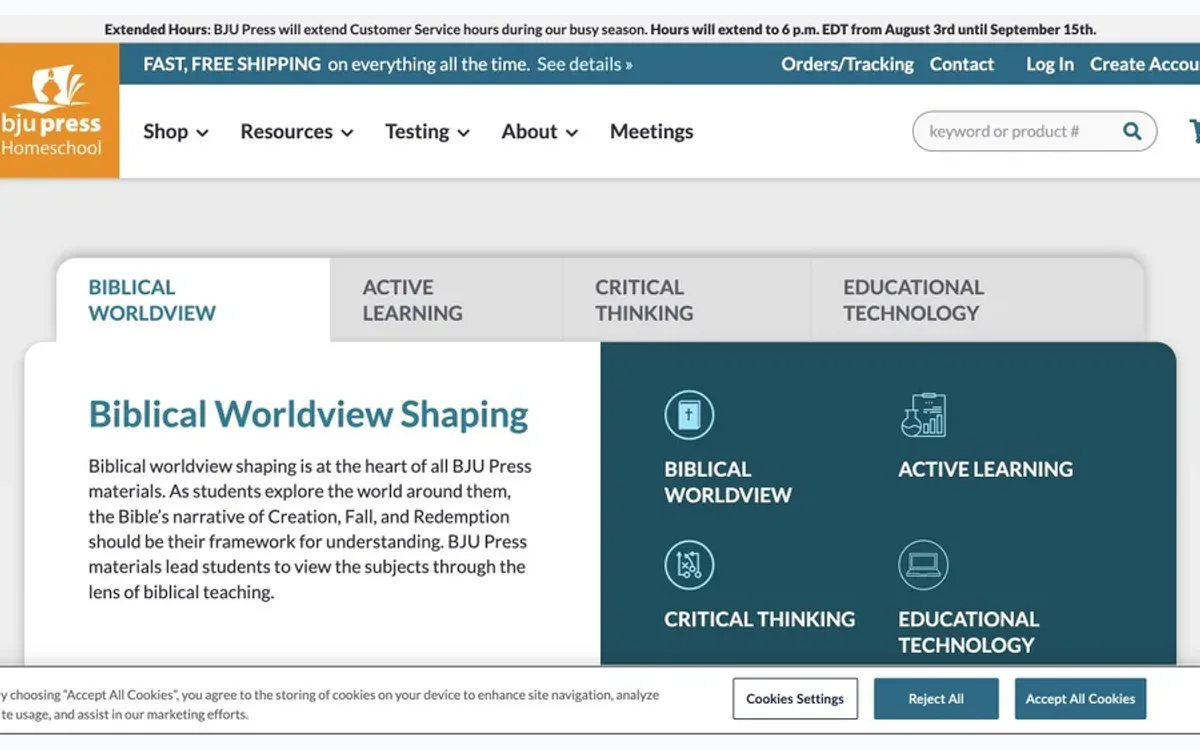Expand the Testing dropdown menu

pos(427,131)
